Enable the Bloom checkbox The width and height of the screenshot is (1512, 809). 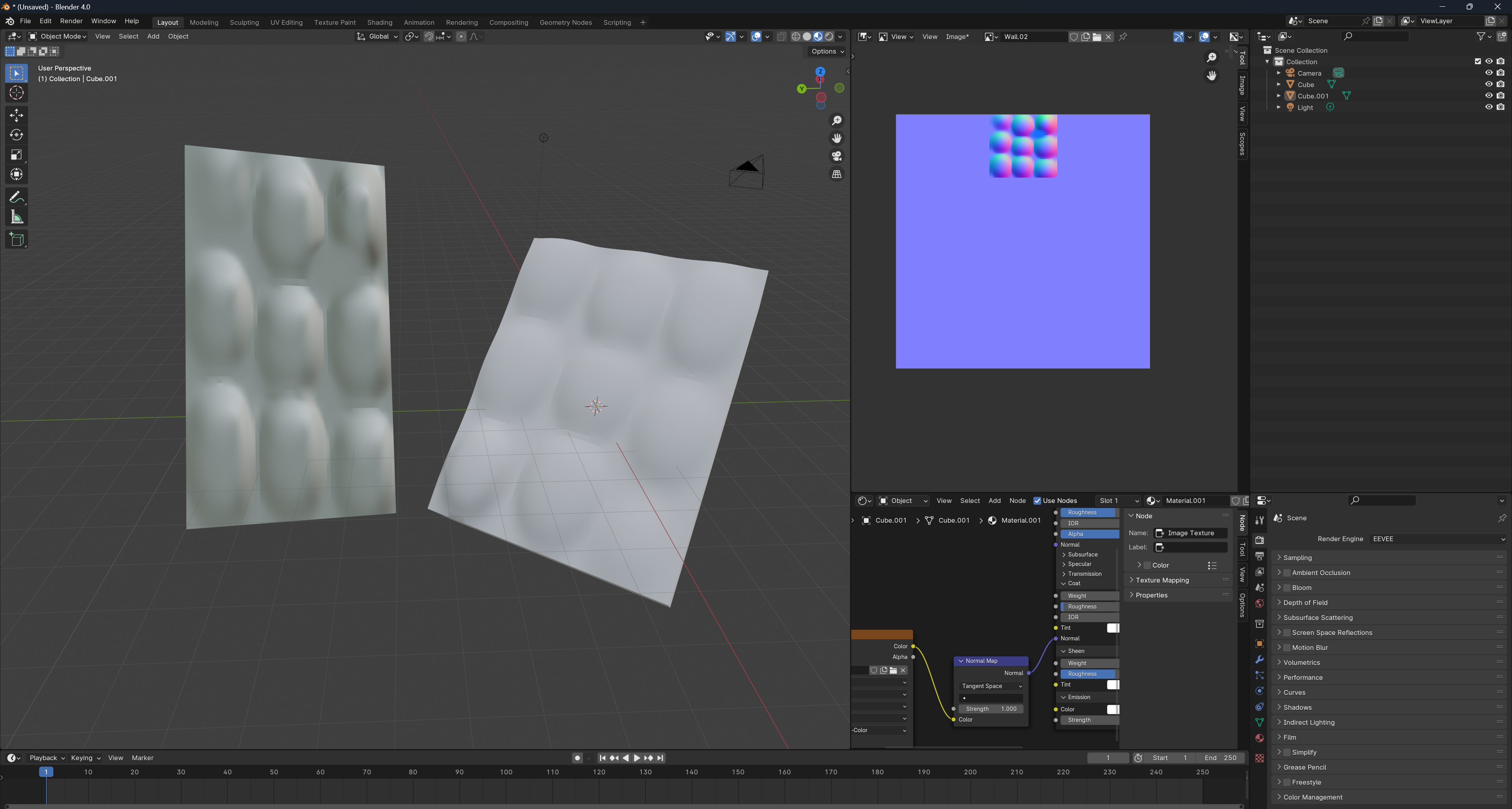[1287, 588]
